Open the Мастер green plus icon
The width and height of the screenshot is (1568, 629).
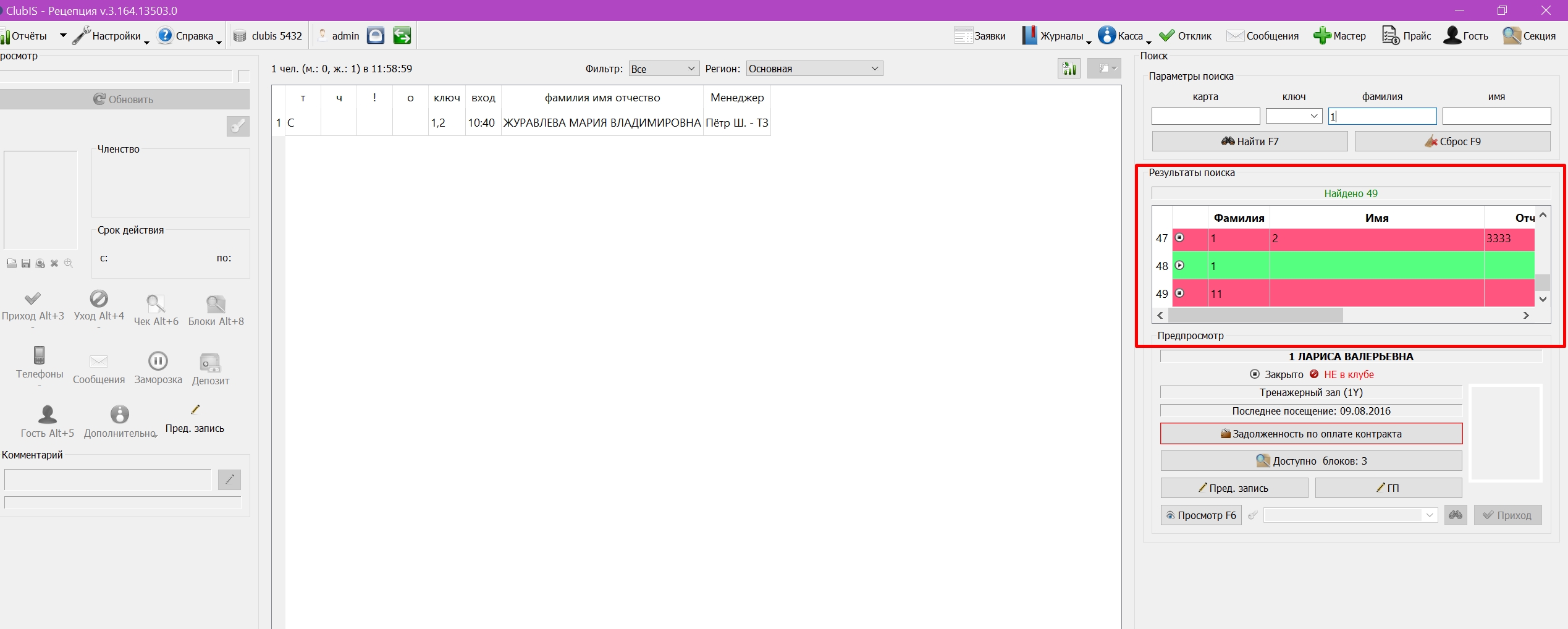1322,35
